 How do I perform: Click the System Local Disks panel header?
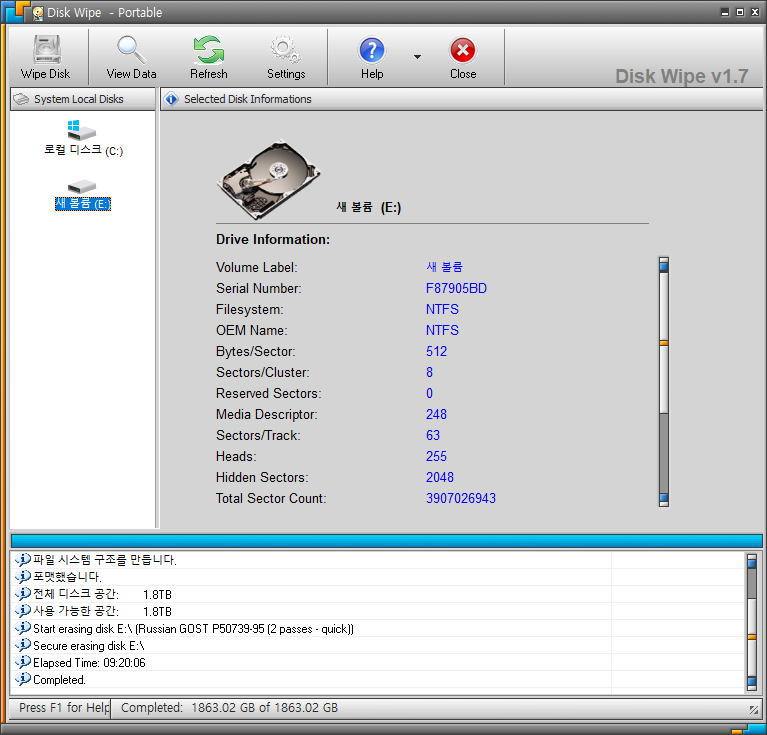coord(82,99)
